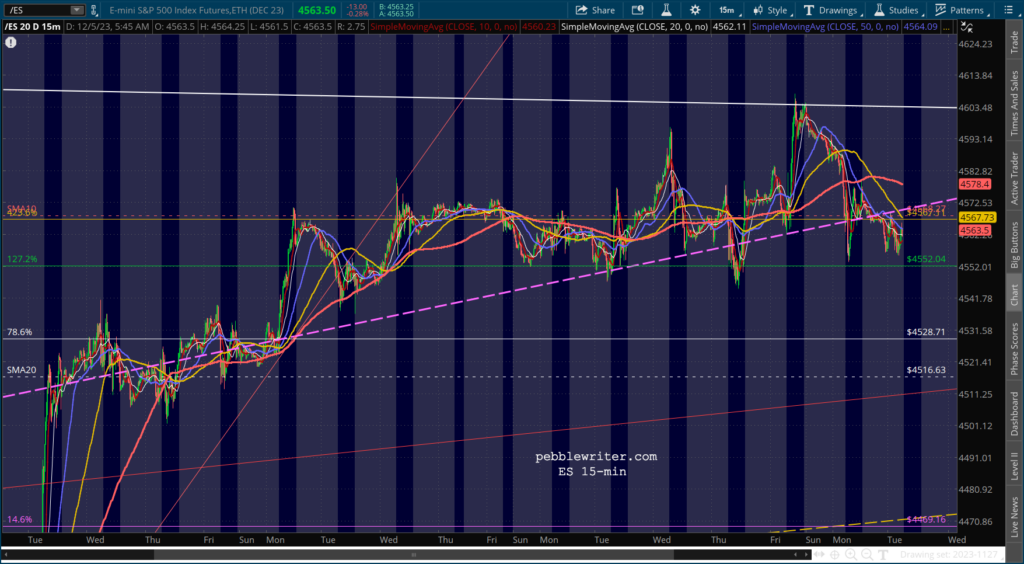Toggle the Trade side panel
1024x564 pixels.
tap(1014, 44)
